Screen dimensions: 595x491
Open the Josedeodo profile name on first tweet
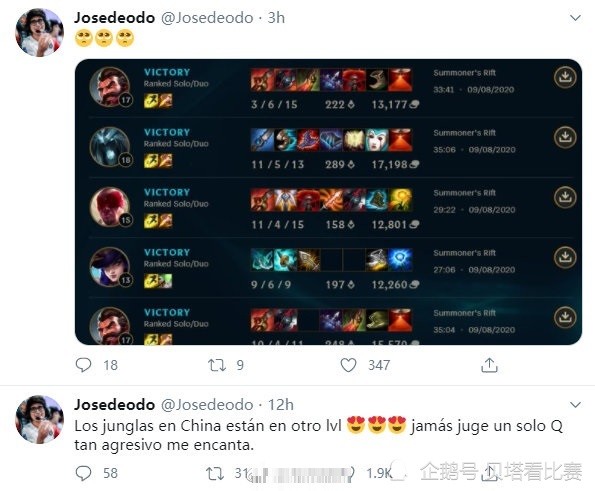click(x=114, y=18)
